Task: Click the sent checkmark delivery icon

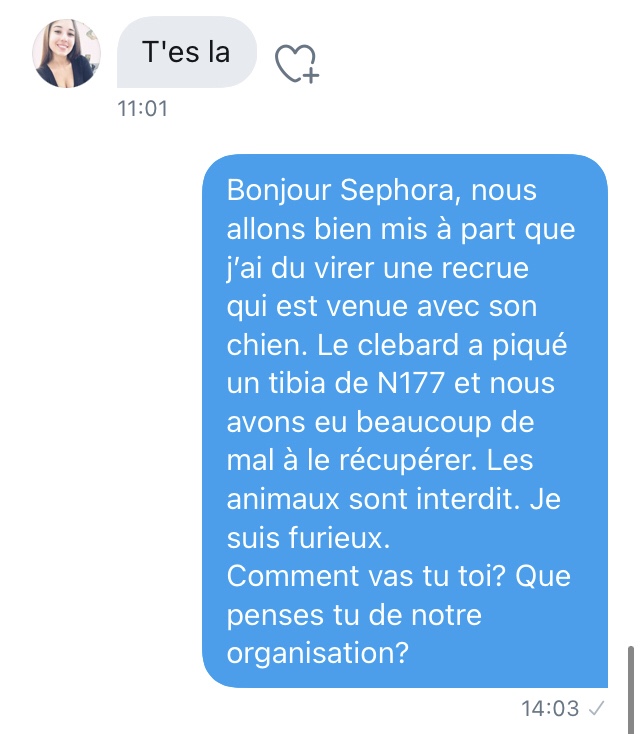Action: (x=596, y=708)
